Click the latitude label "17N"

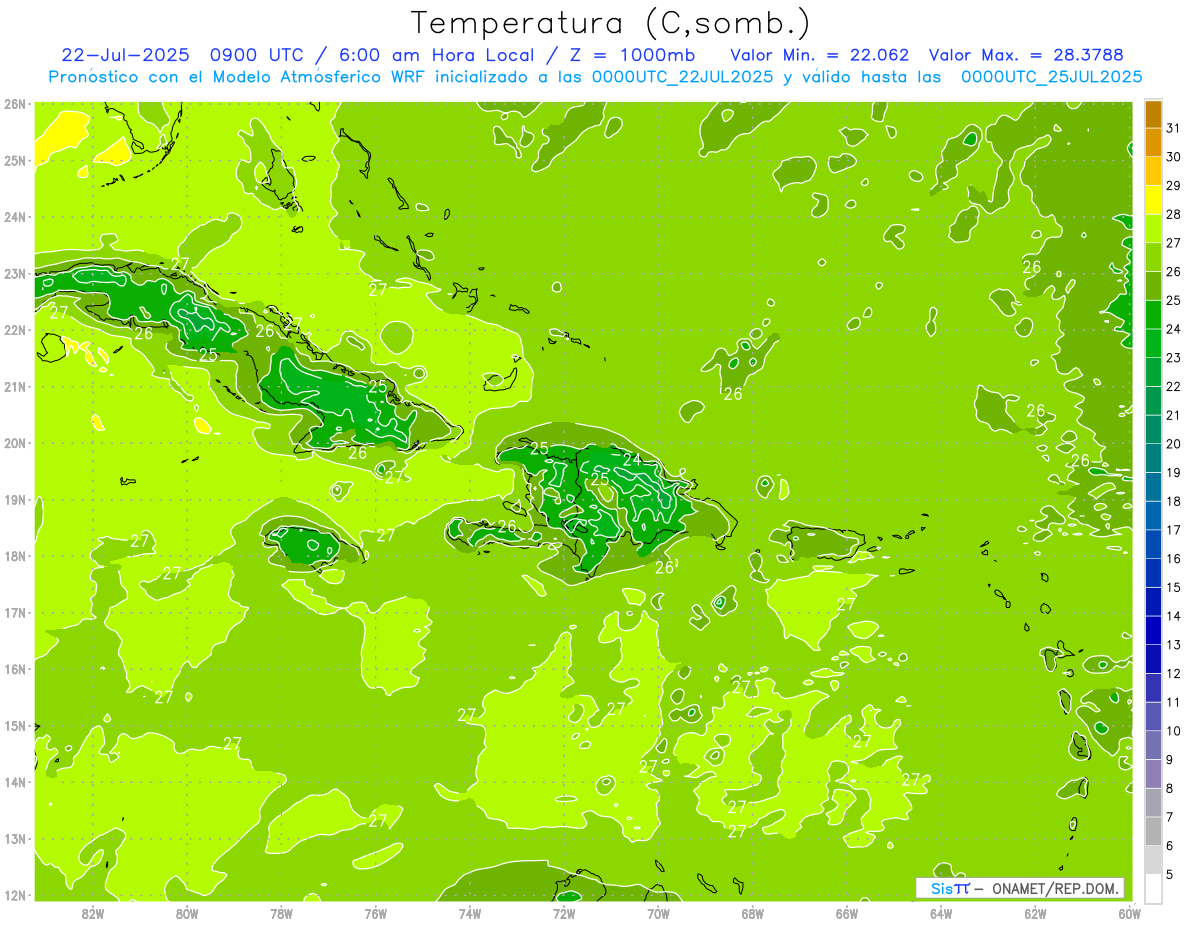[15, 612]
